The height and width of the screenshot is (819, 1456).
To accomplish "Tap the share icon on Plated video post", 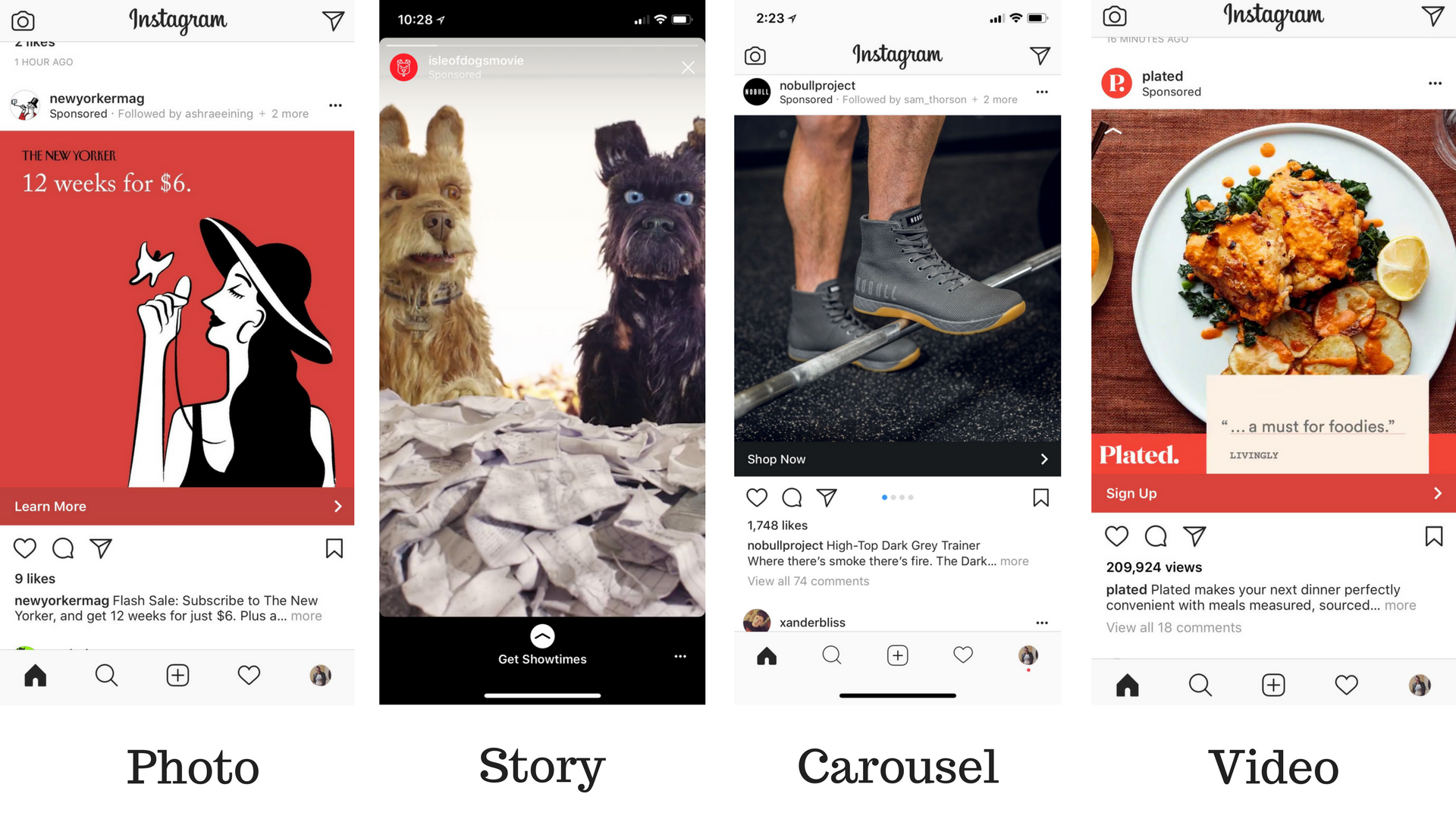I will [x=1197, y=536].
